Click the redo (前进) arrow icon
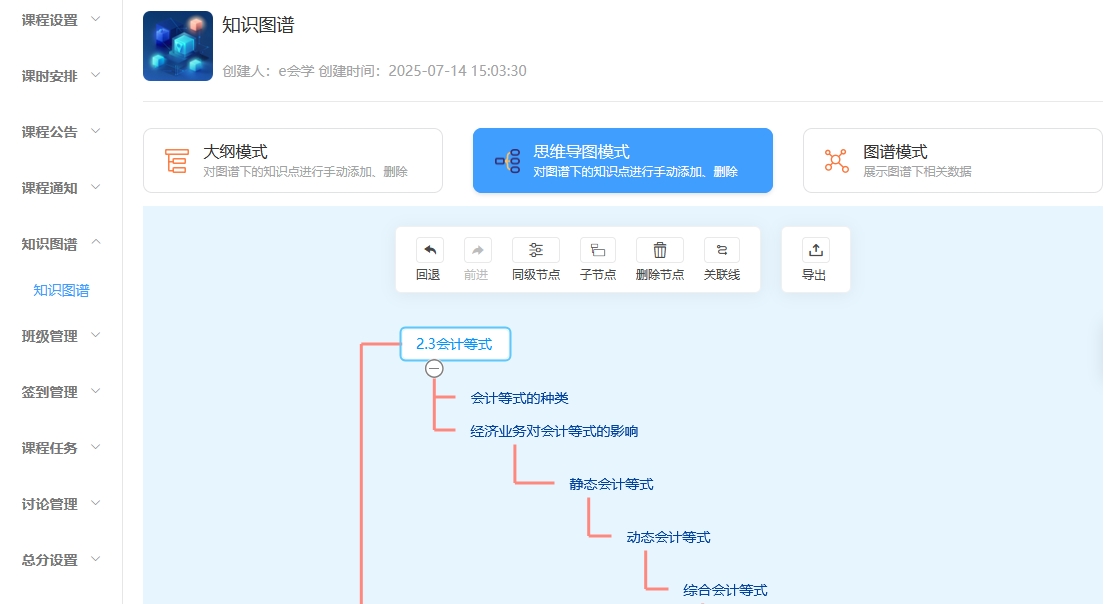 click(x=477, y=250)
